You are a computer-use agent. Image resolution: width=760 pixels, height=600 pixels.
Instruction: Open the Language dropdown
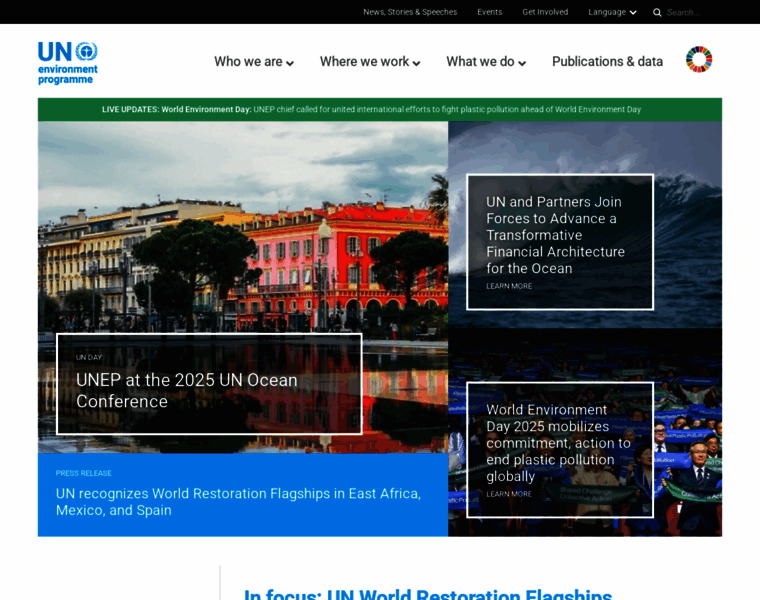[612, 12]
